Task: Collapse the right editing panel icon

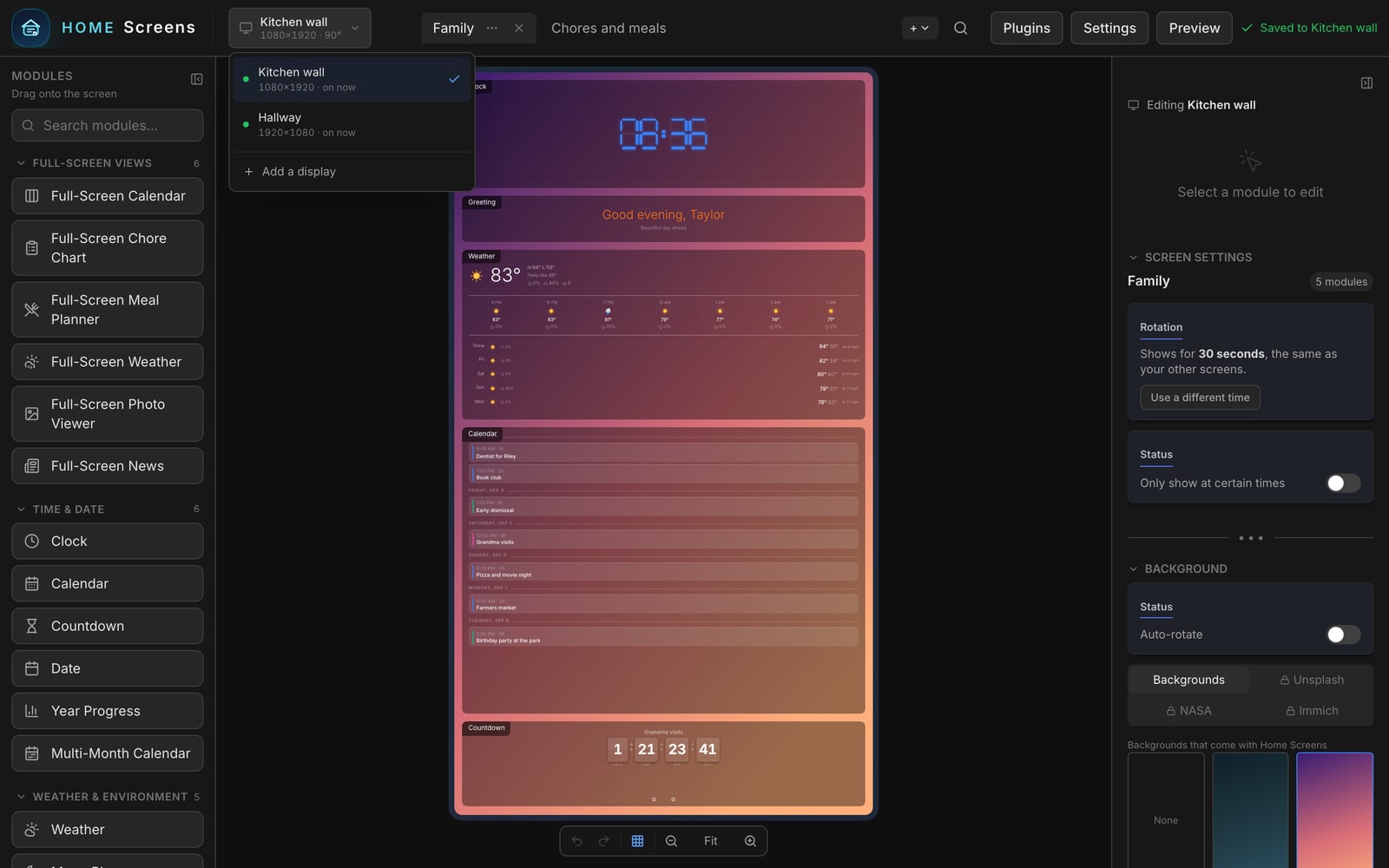Action: click(1366, 83)
